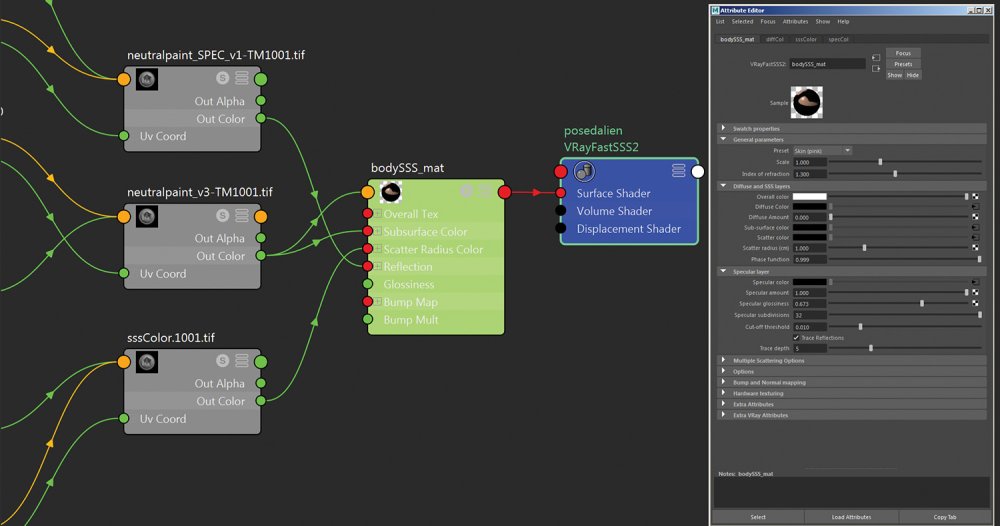Click the map checker button for Scatter radius
Image resolution: width=1000 pixels, height=526 pixels.
975,247
